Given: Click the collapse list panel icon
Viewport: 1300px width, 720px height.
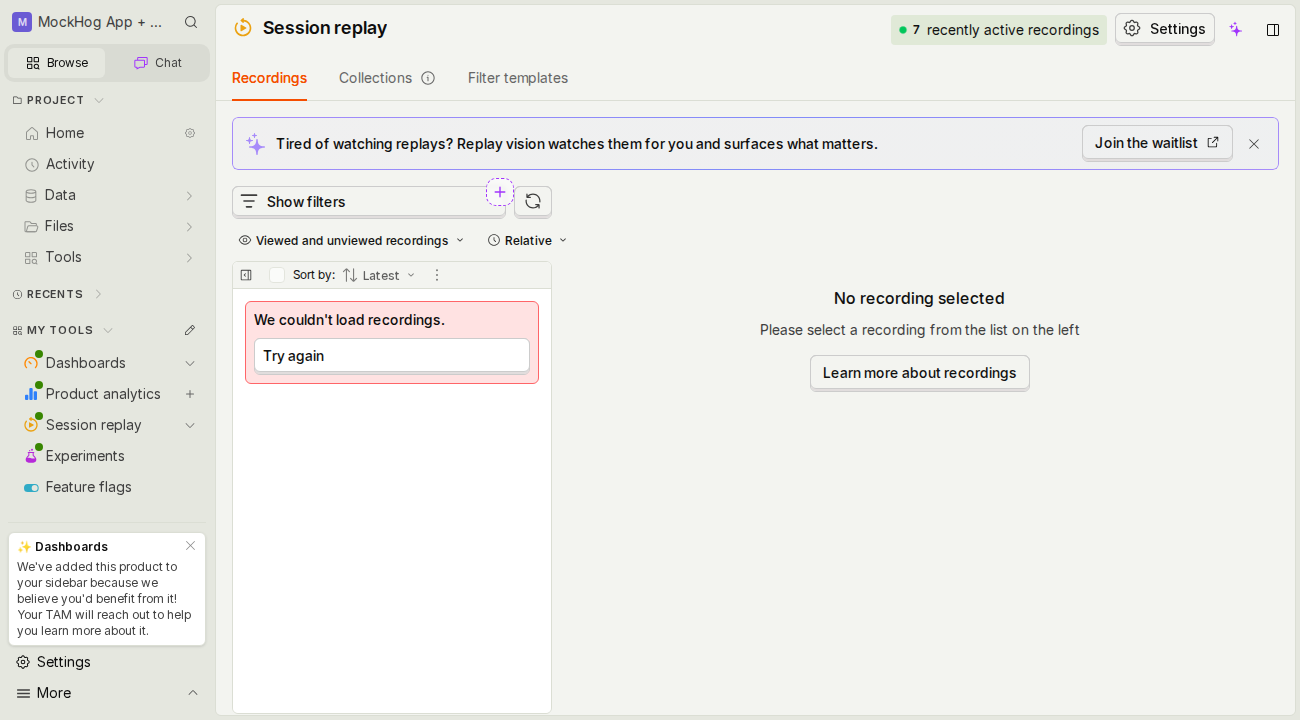Looking at the screenshot, I should point(246,275).
